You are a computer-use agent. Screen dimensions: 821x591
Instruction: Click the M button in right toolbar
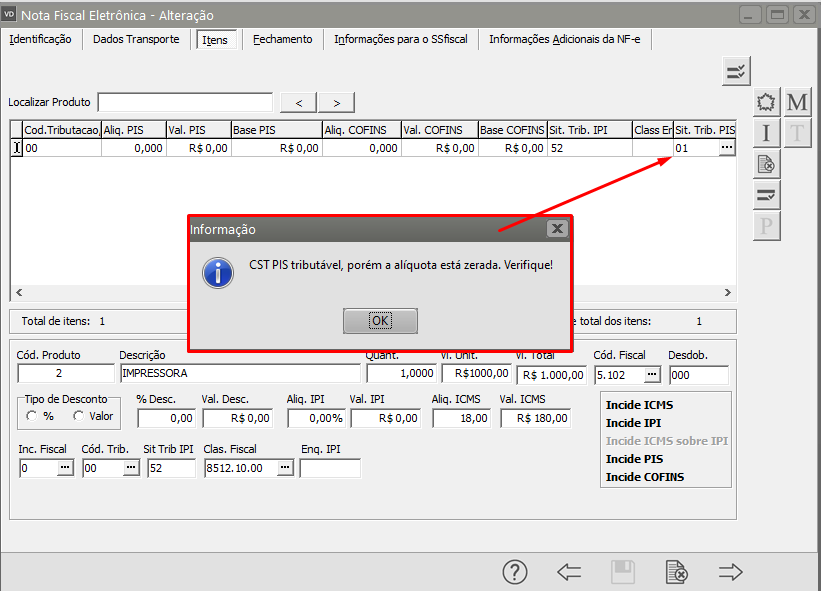797,102
